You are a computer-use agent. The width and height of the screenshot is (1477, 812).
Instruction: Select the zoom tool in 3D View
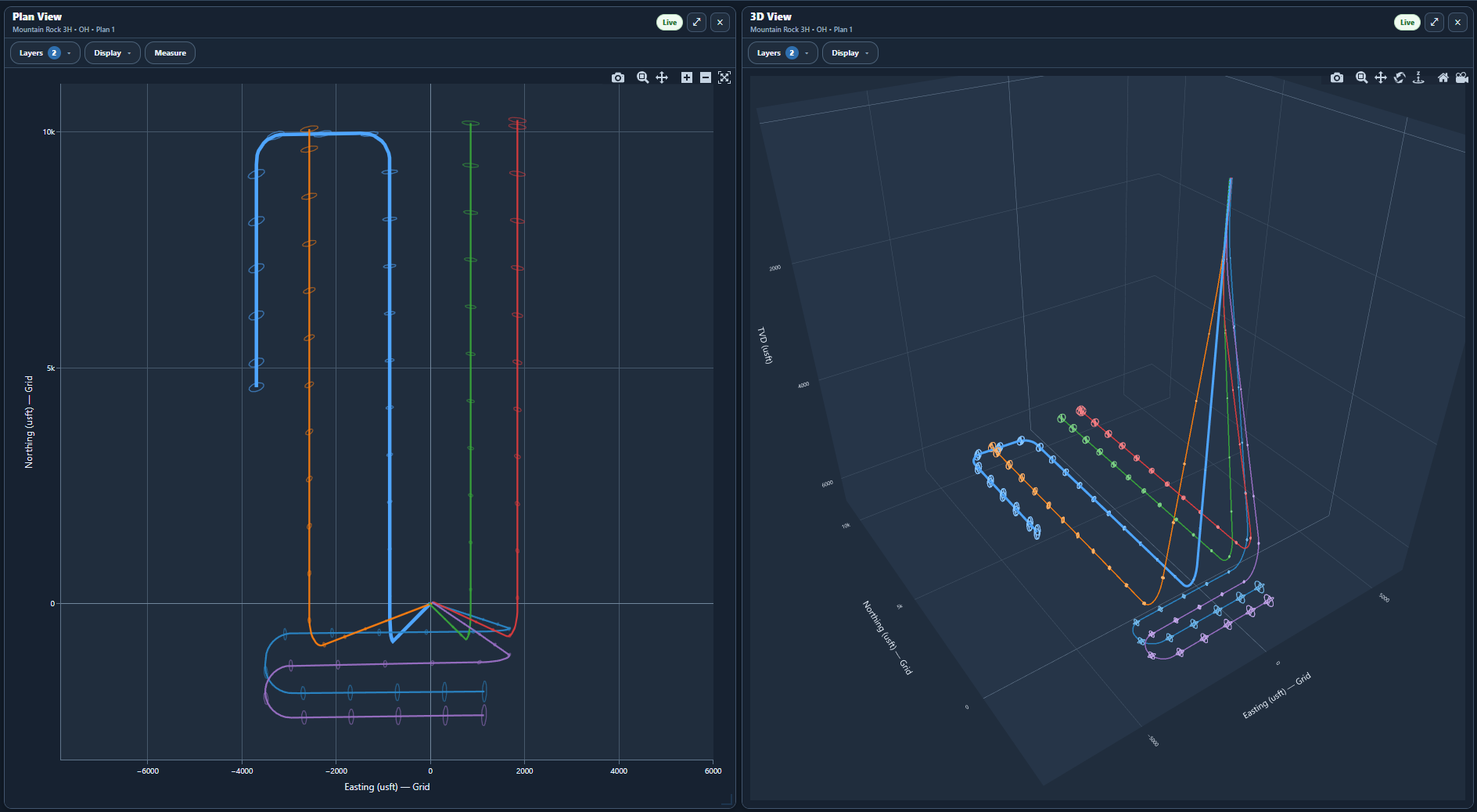coord(1362,77)
